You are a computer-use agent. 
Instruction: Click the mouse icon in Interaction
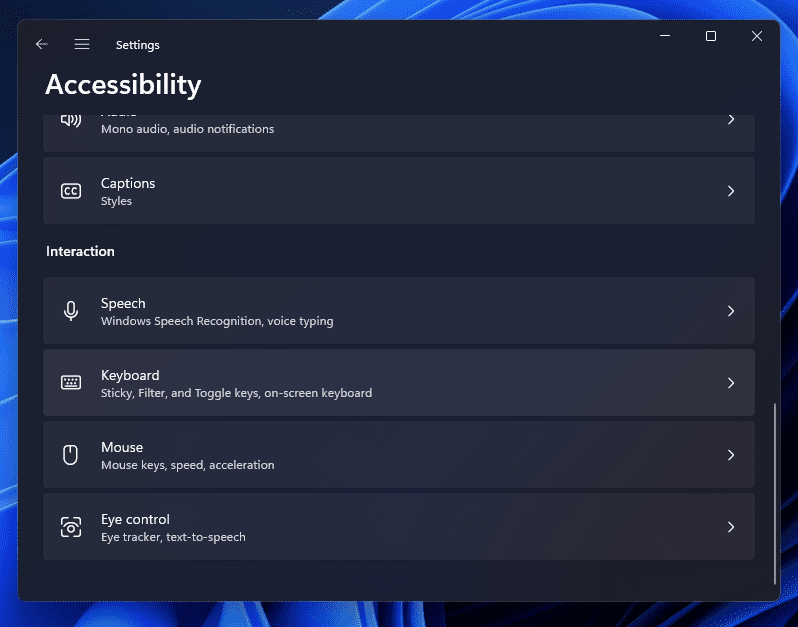(71, 455)
